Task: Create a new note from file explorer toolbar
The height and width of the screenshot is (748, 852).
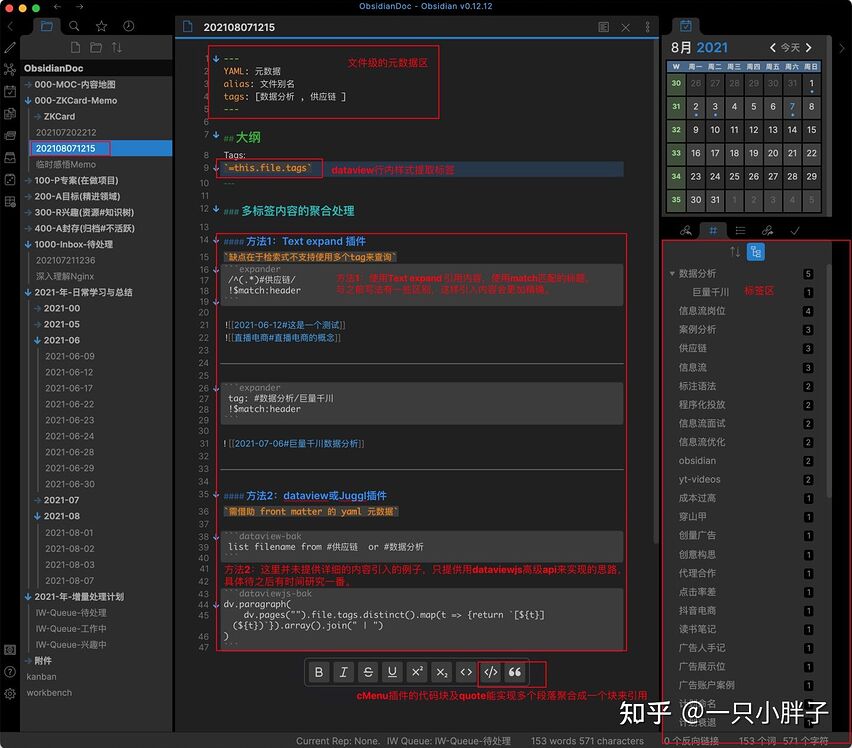Action: coord(75,47)
